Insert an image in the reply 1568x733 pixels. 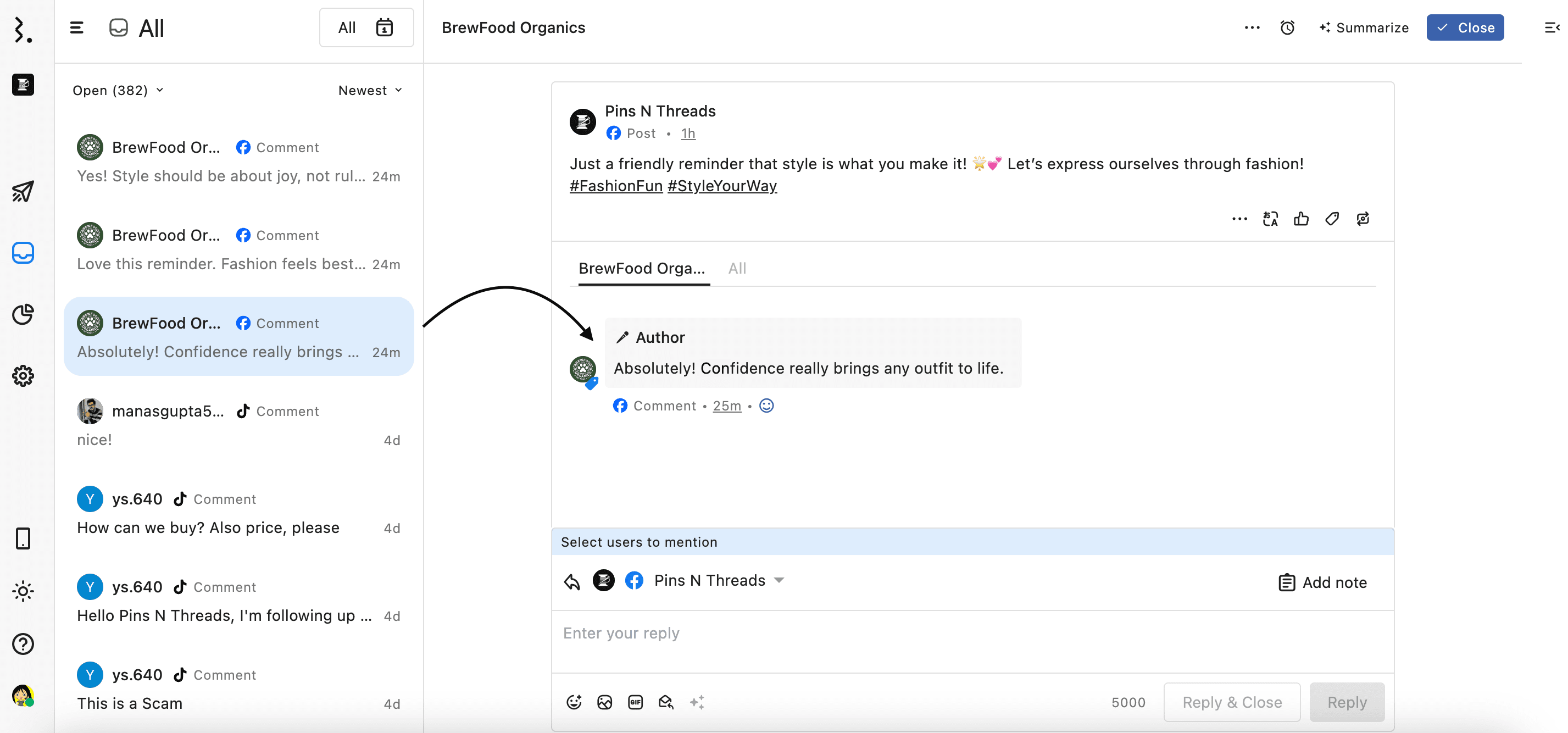tap(604, 702)
